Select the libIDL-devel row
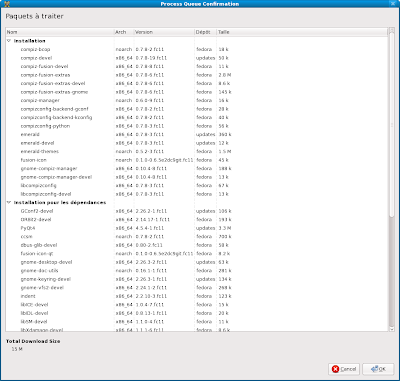The height and width of the screenshot is (381, 400). point(197,313)
